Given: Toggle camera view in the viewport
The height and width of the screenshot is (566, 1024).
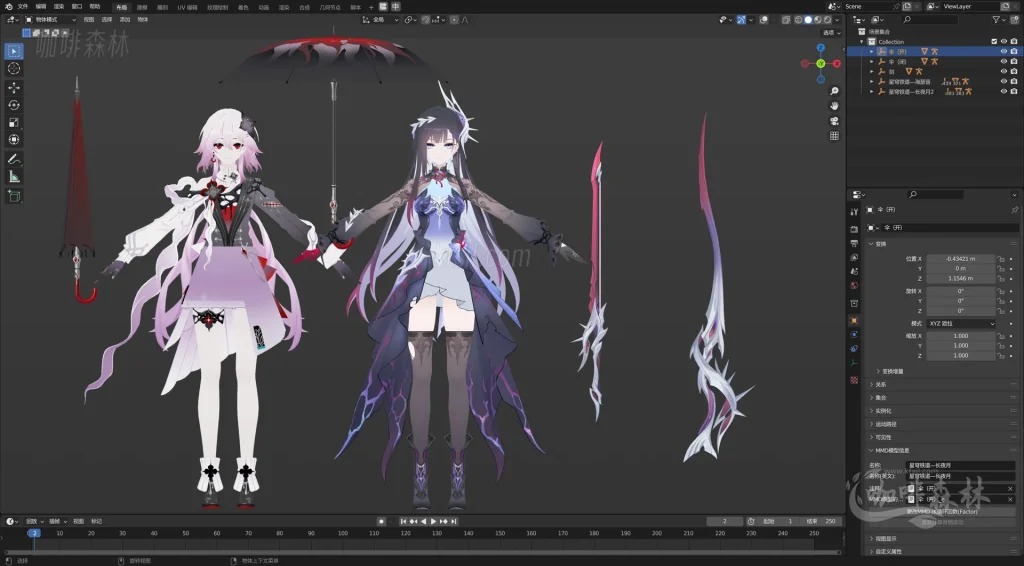Looking at the screenshot, I should pyautogui.click(x=834, y=121).
